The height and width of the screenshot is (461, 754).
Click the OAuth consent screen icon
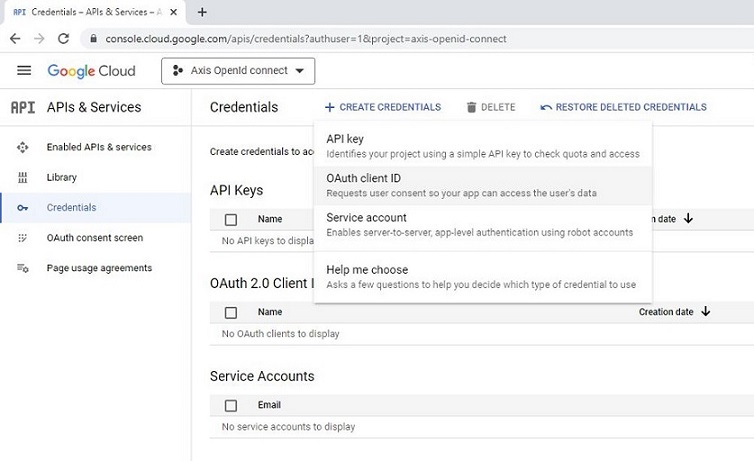pyautogui.click(x=23, y=238)
